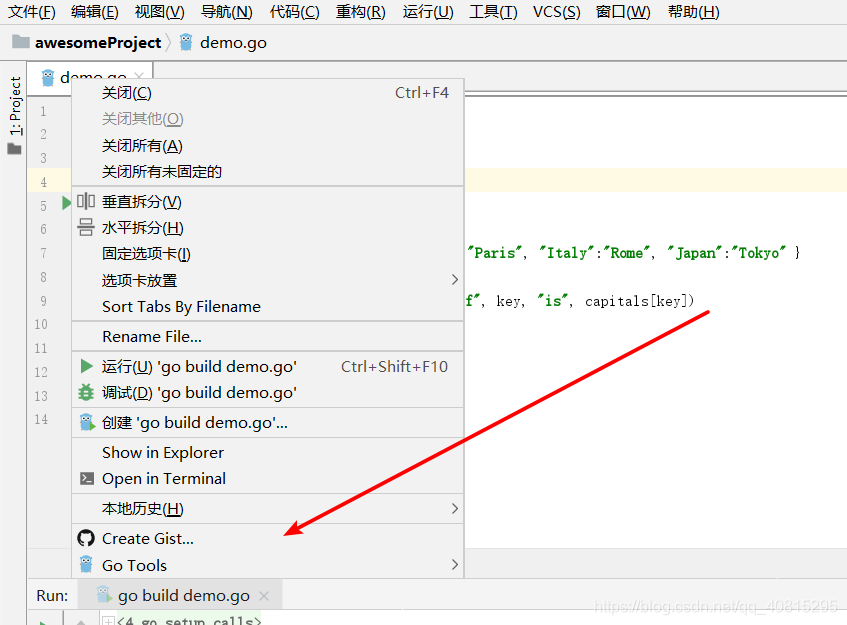This screenshot has width=847, height=625.
Task: Open the 代码(C) menu
Action: tap(294, 11)
